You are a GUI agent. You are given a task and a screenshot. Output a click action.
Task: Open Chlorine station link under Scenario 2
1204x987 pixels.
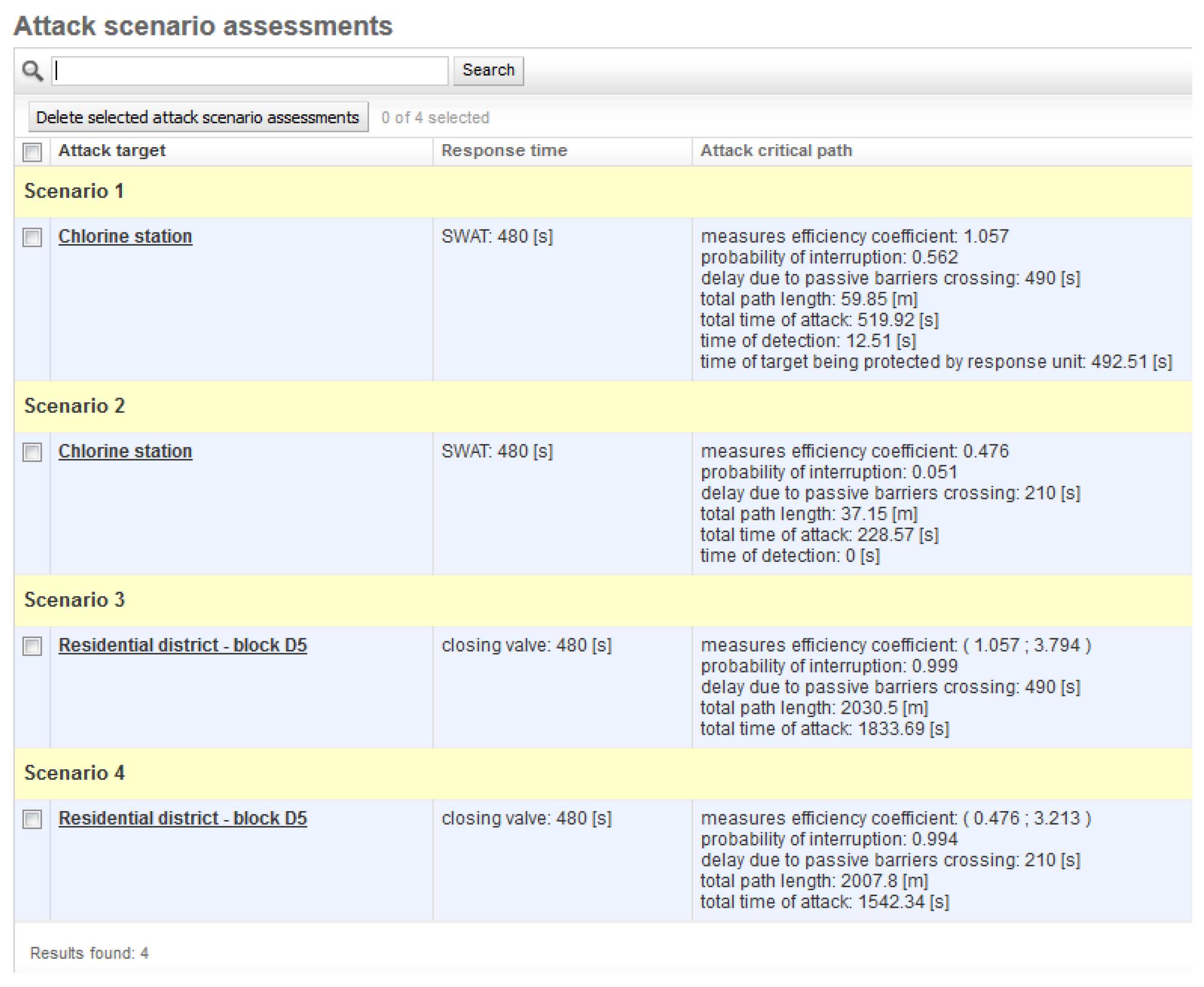click(x=125, y=451)
